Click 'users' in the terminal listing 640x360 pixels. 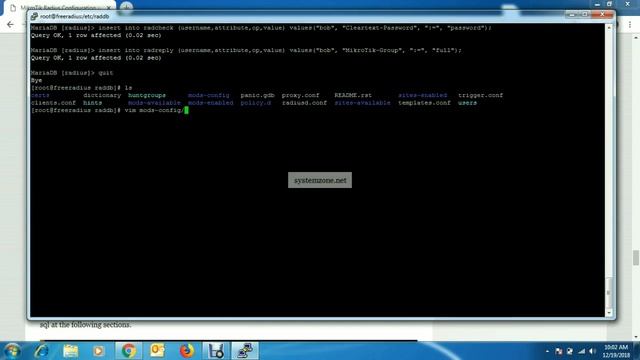coord(467,103)
